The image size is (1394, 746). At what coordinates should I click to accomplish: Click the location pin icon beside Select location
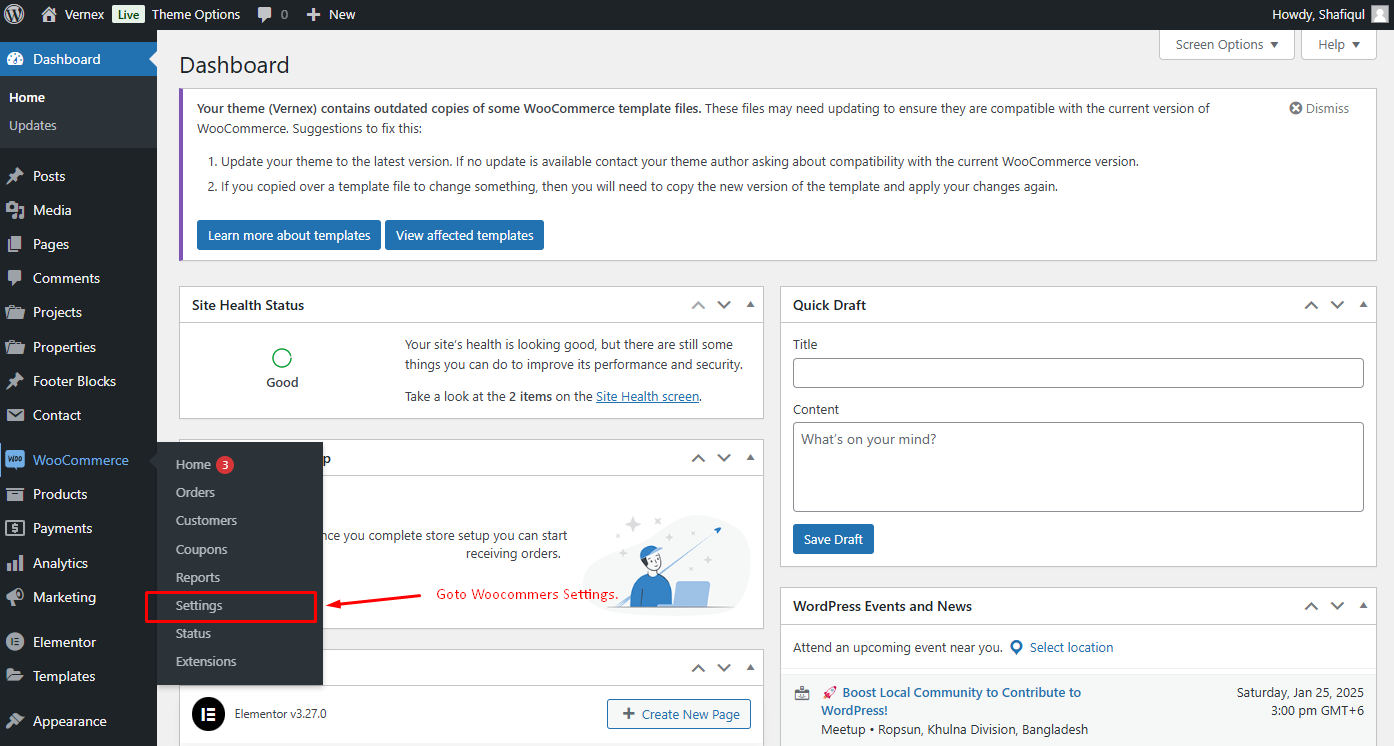point(1017,647)
